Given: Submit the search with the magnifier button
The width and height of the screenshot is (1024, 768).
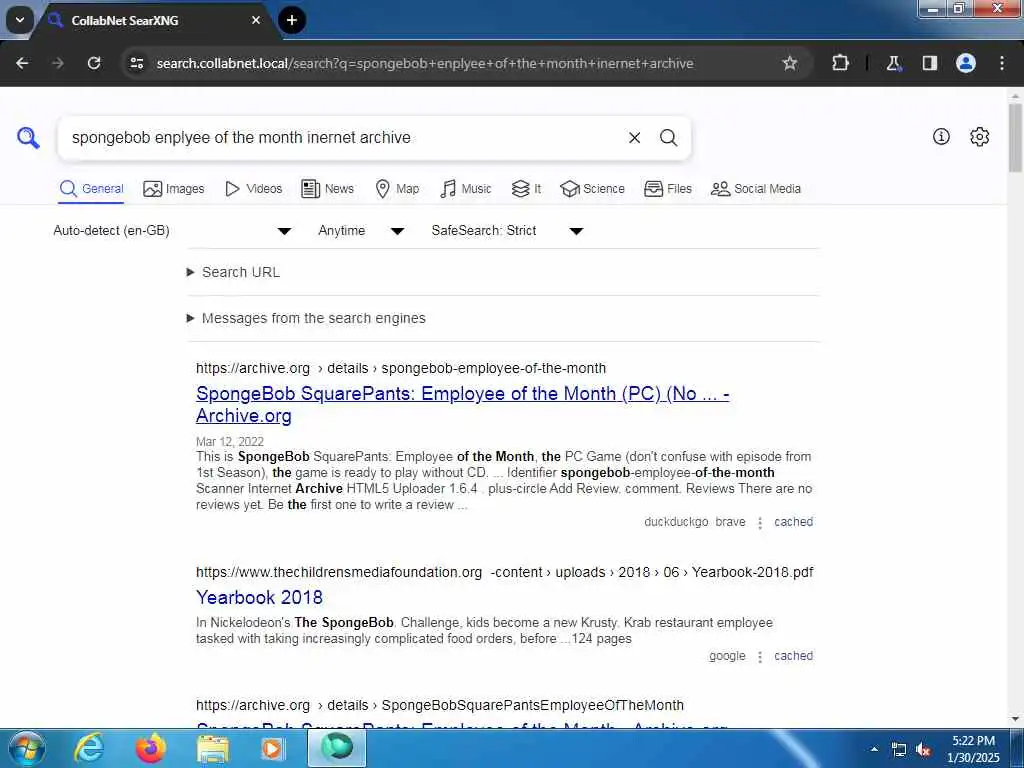Looking at the screenshot, I should point(668,138).
